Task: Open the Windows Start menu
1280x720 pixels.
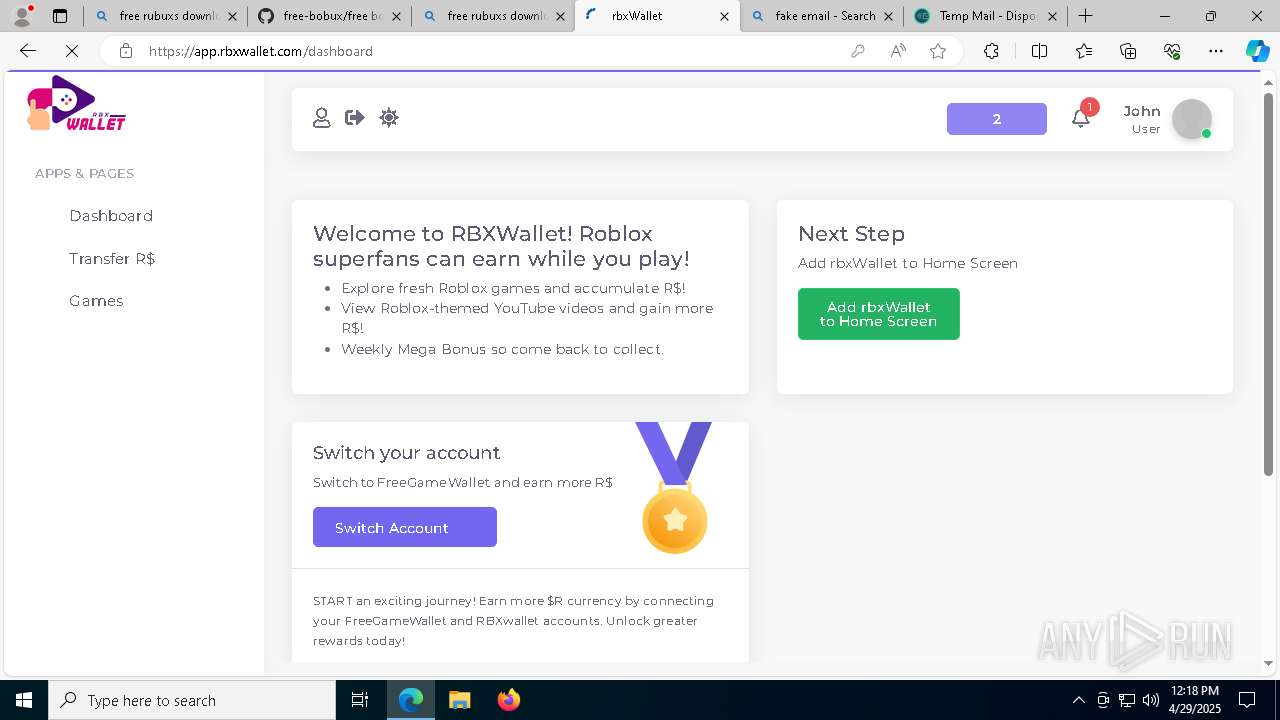Action: tap(24, 700)
